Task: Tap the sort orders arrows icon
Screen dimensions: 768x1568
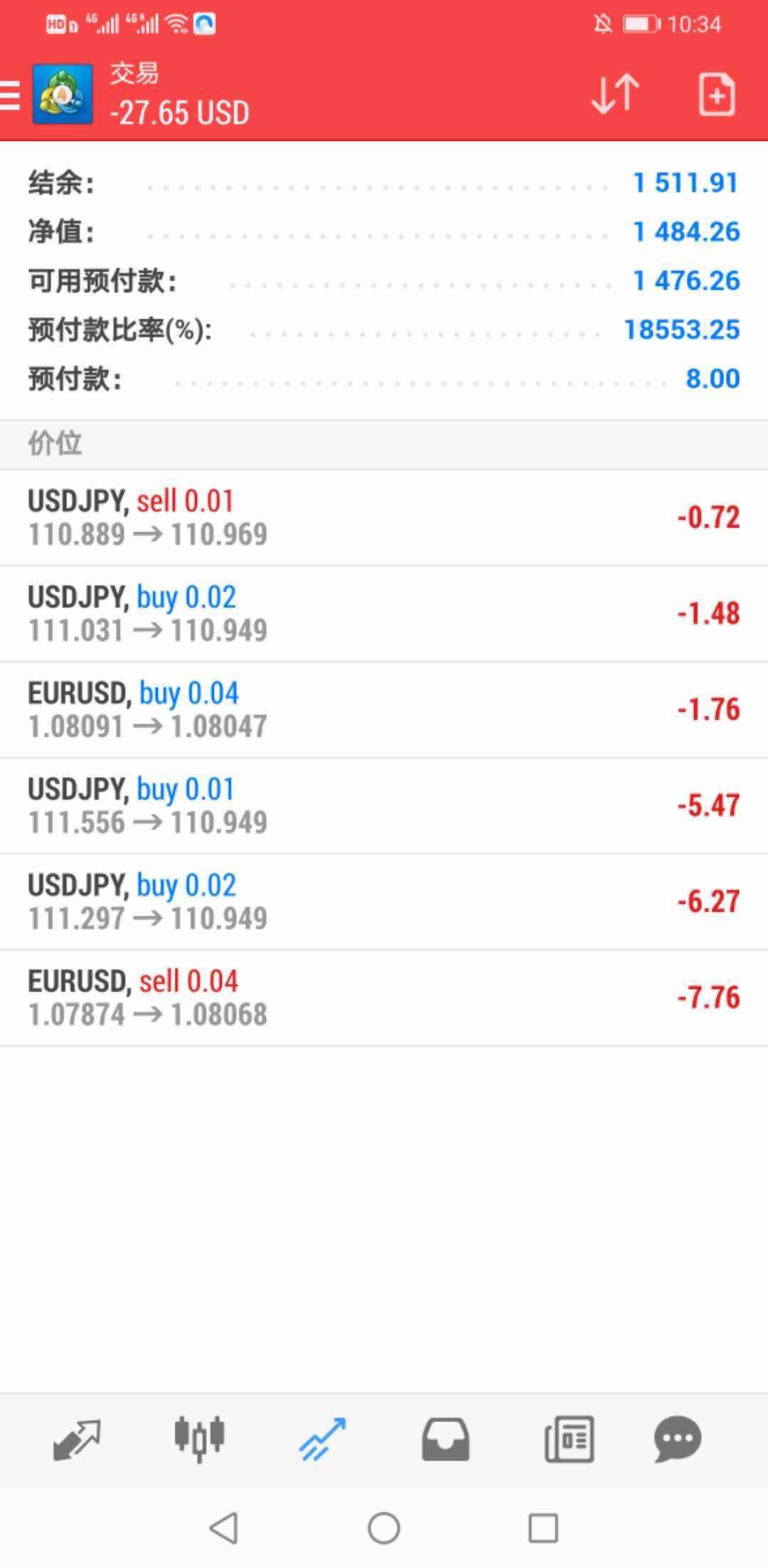Action: point(615,95)
